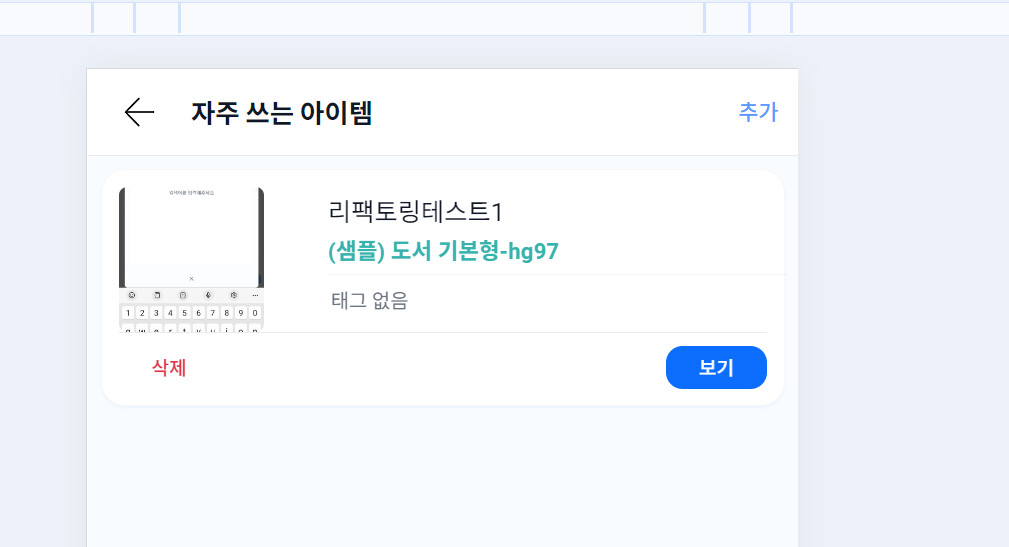The height and width of the screenshot is (547, 1009).
Task: Delete the item with 삭제
Action: point(169,367)
